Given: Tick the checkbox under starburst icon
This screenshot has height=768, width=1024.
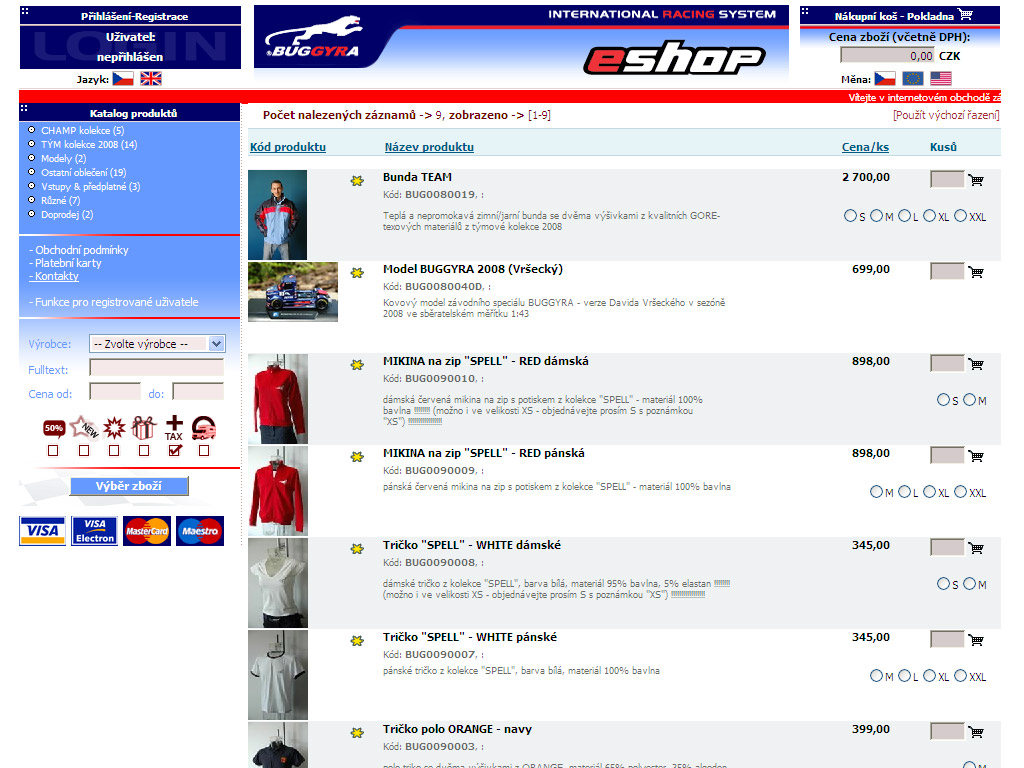Looking at the screenshot, I should coord(114,451).
